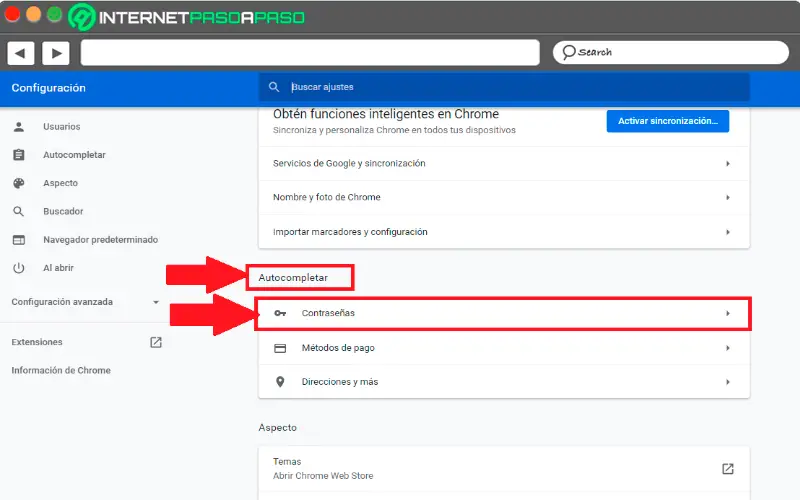Click the Navegador predeterminado window icon
The width and height of the screenshot is (800, 500).
point(19,240)
